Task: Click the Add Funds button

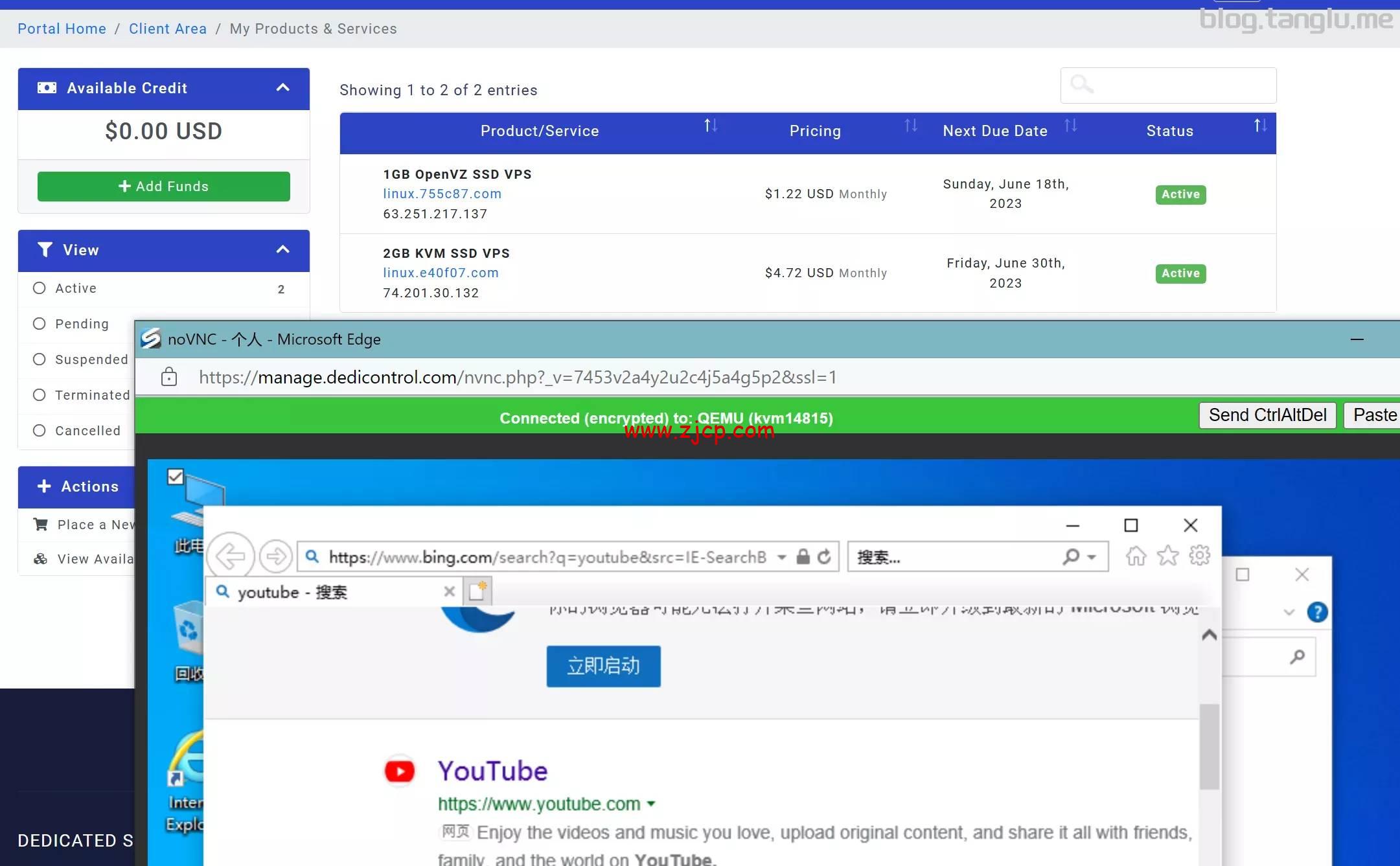Action: coord(164,187)
